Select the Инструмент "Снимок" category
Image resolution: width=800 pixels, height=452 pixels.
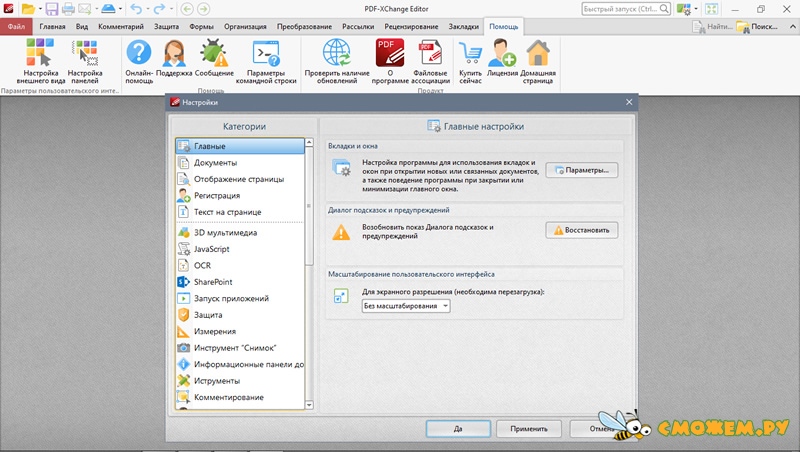point(240,348)
